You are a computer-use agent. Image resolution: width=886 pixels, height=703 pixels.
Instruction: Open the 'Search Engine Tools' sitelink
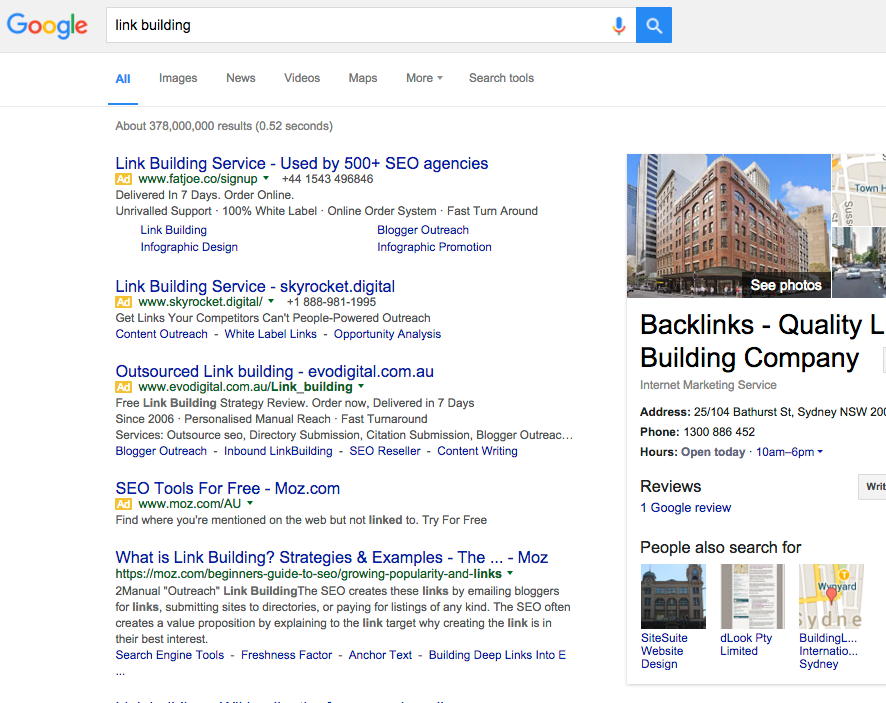pos(170,655)
